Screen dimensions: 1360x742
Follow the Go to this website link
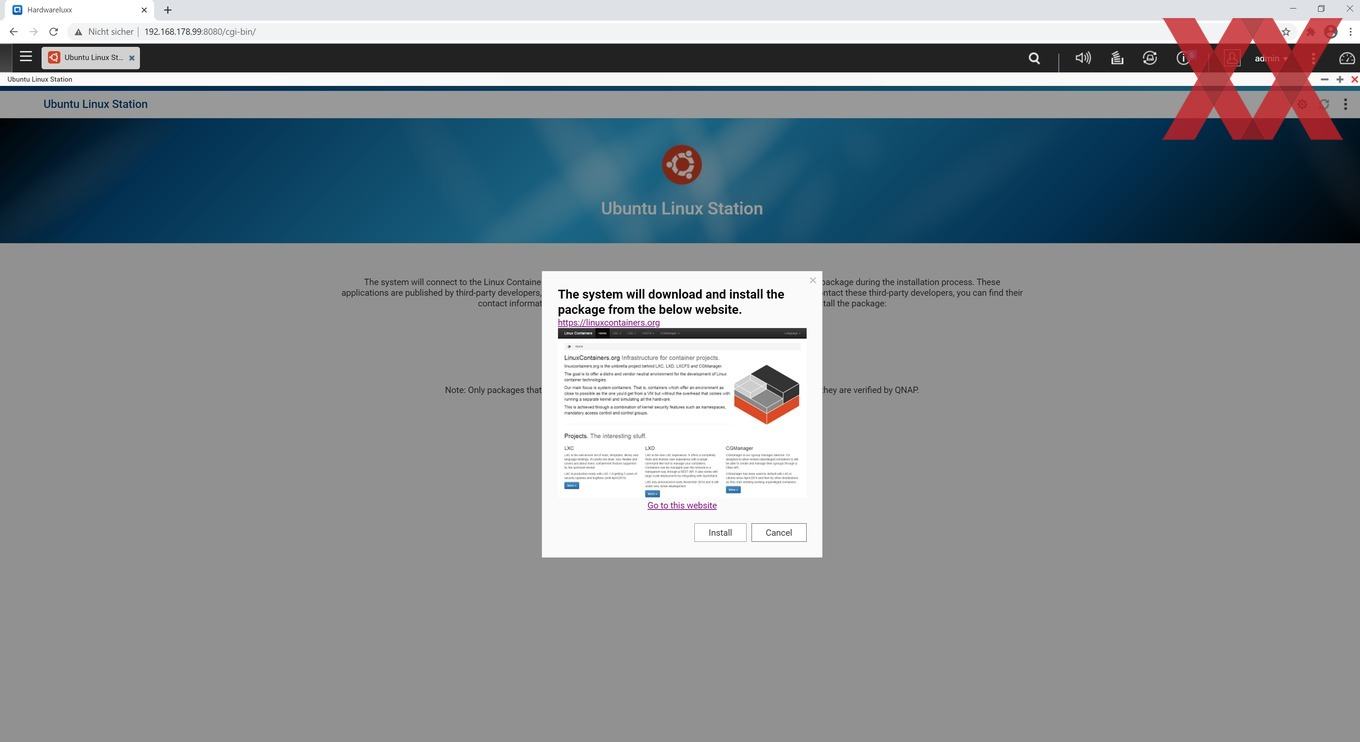(682, 505)
